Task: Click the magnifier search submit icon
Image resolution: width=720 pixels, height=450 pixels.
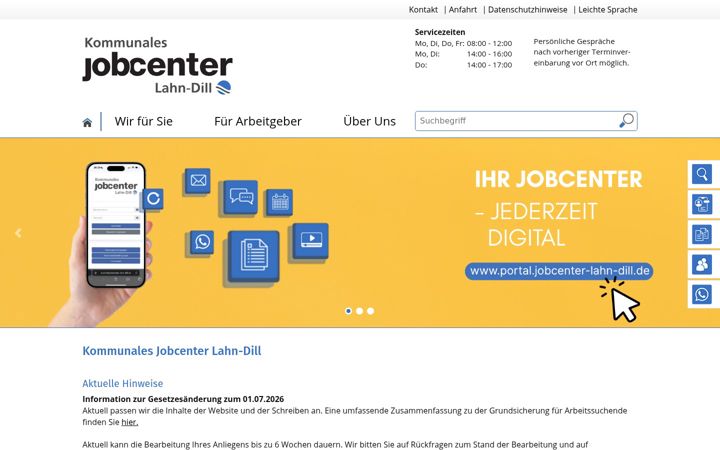Action: point(627,121)
